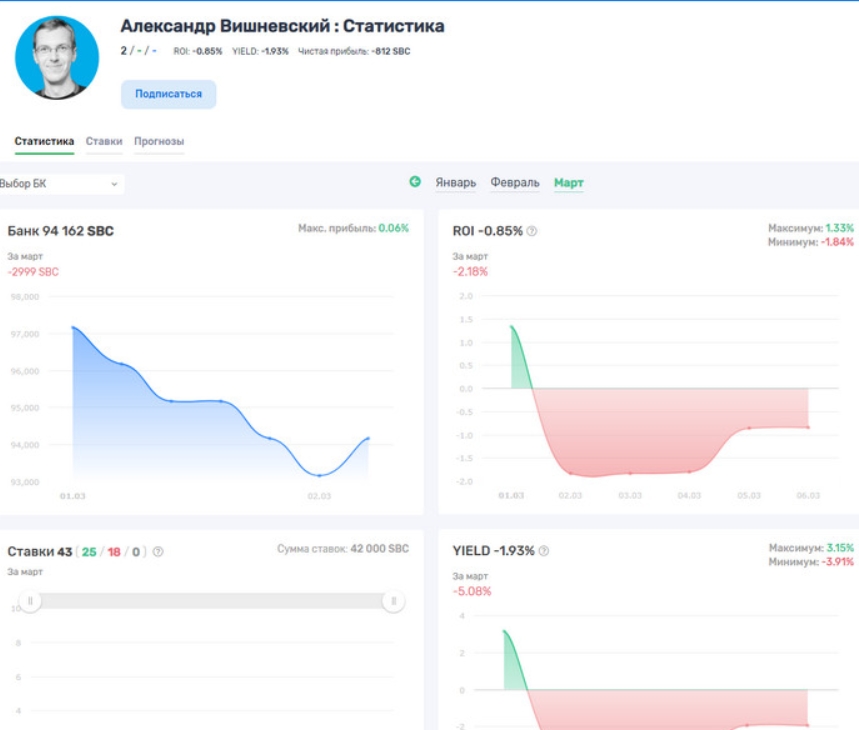Click the Ставки 43 heading

point(40,552)
